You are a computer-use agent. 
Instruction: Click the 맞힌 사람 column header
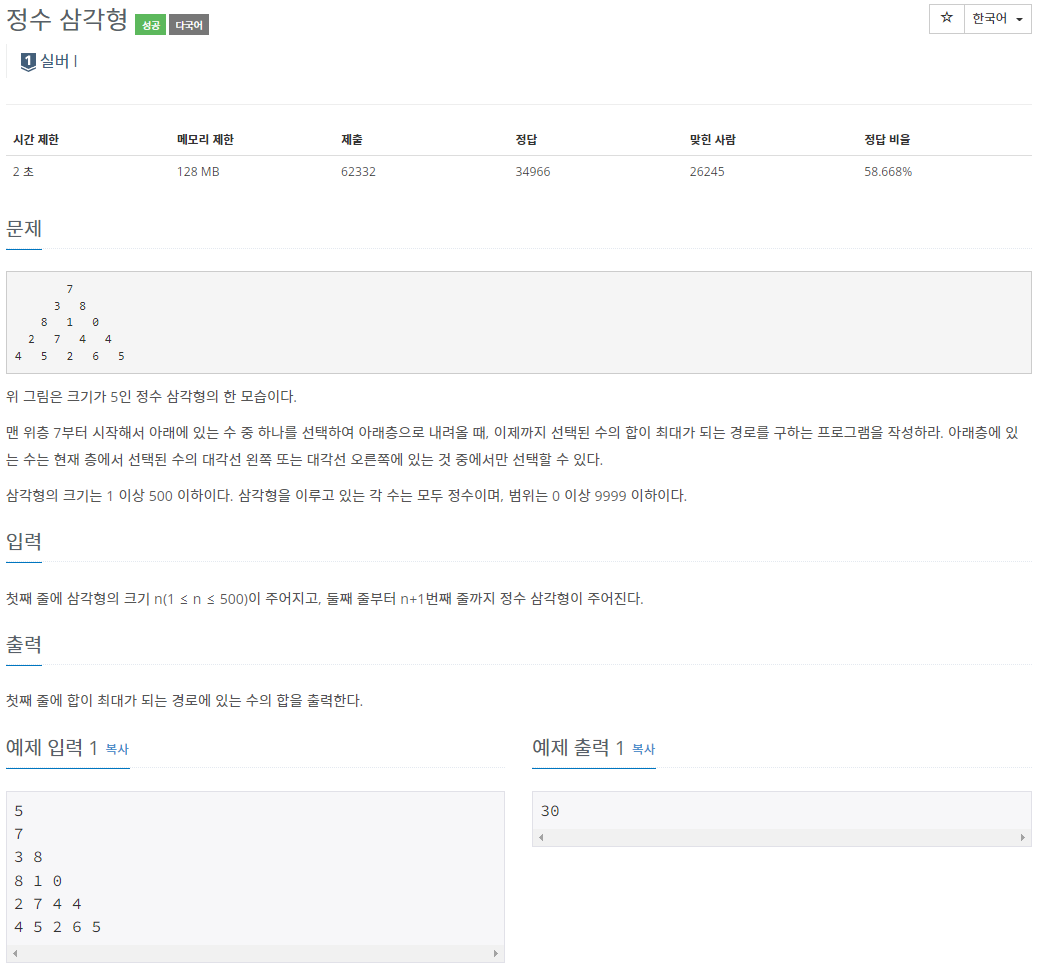click(x=712, y=140)
